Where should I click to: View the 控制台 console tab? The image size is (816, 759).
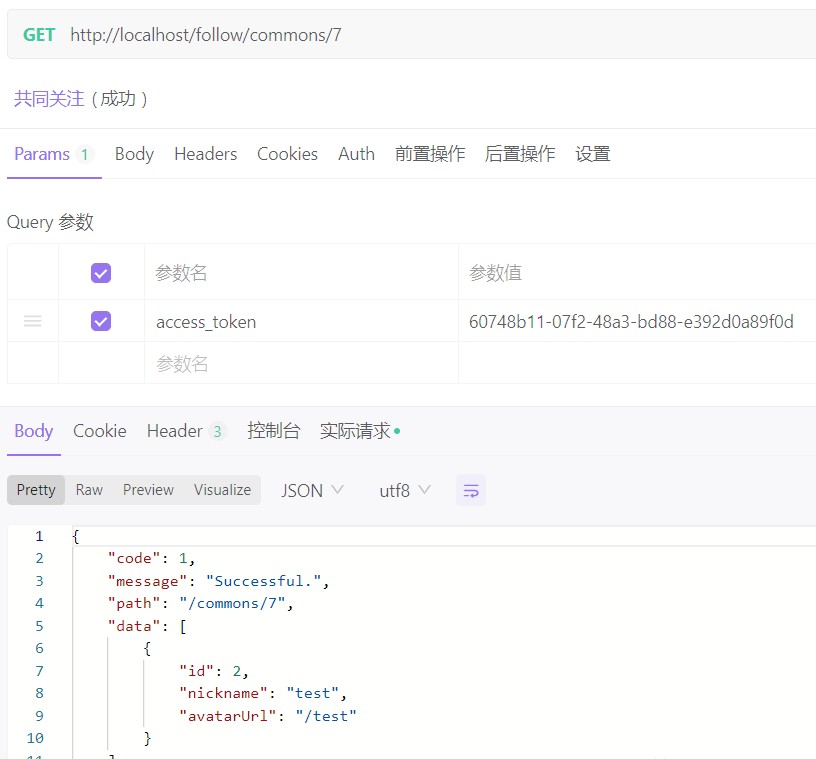(273, 431)
